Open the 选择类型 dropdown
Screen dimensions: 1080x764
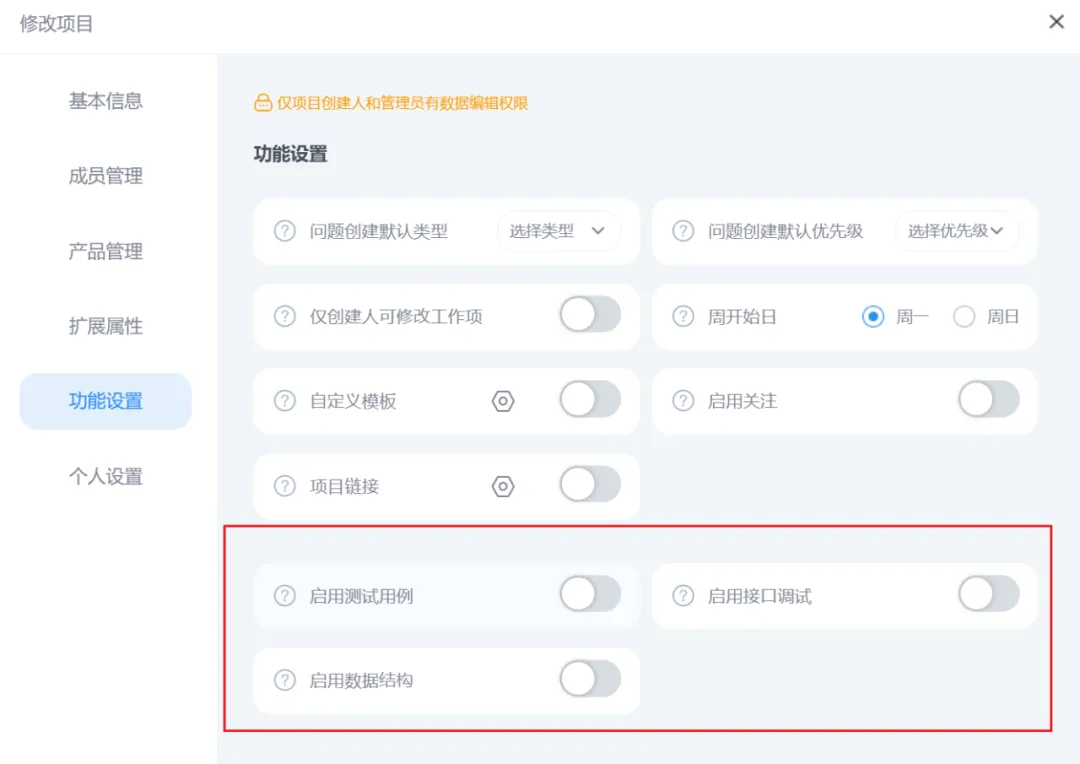[x=558, y=231]
